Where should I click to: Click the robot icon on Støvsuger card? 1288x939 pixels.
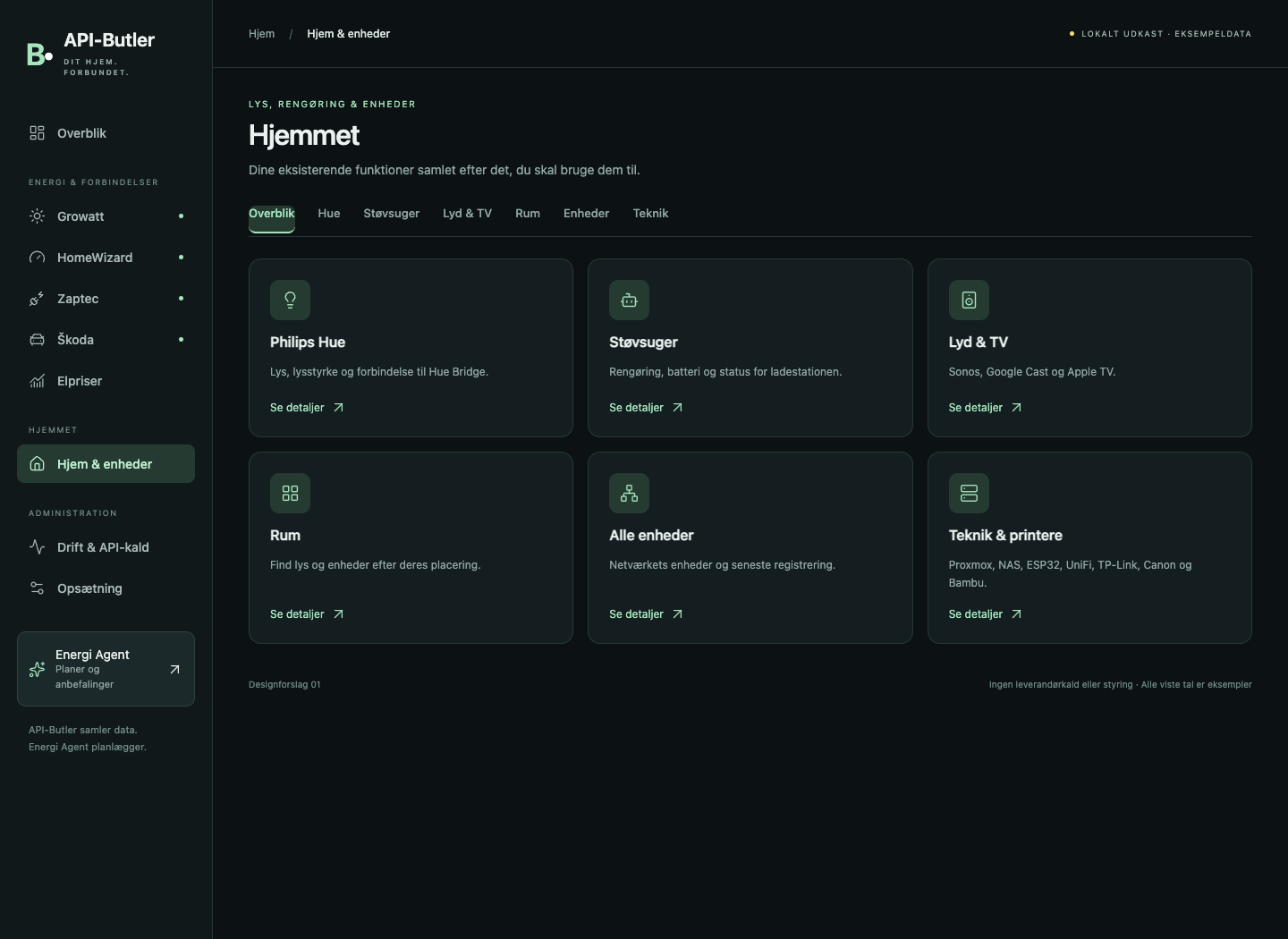629,300
